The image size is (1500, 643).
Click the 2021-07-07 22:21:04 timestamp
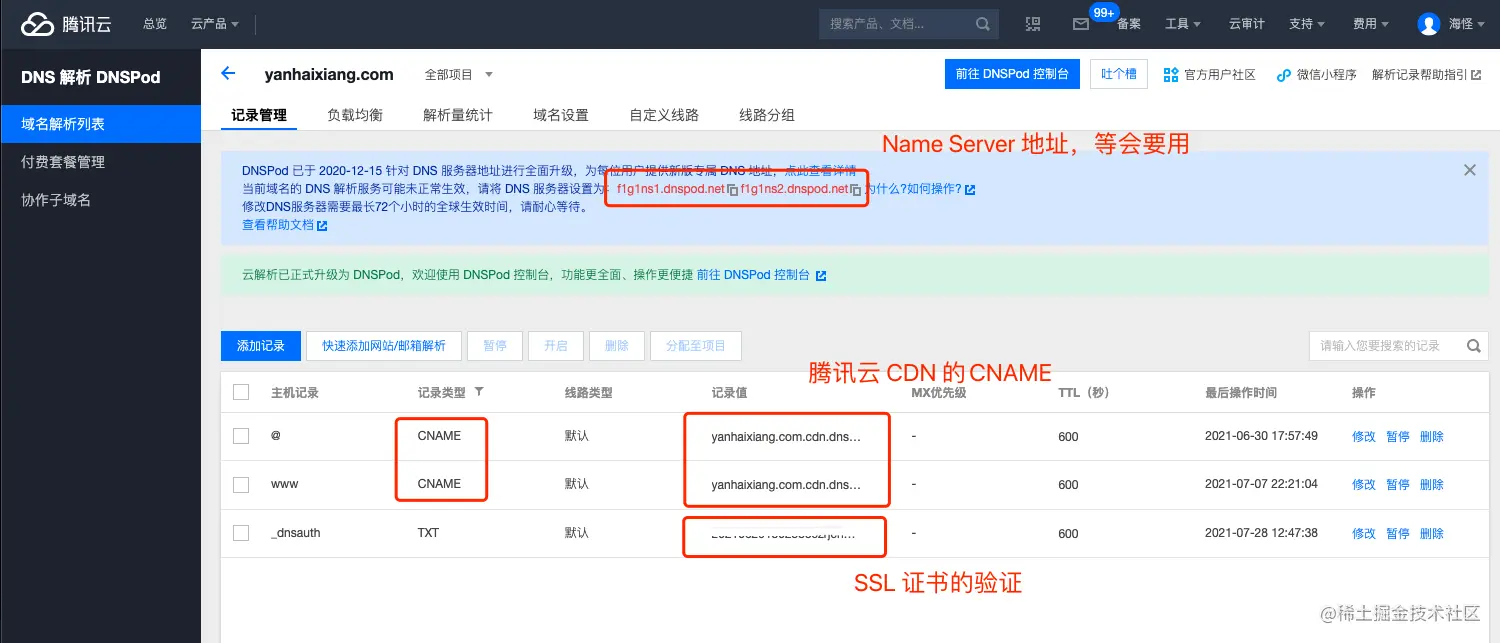[x=1261, y=484]
